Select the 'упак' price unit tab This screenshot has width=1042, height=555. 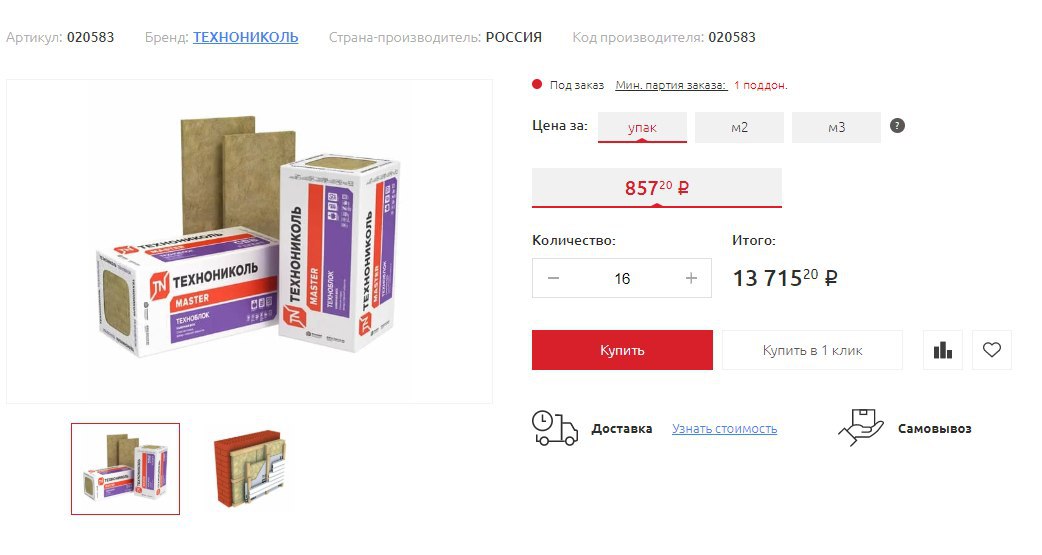(x=642, y=128)
